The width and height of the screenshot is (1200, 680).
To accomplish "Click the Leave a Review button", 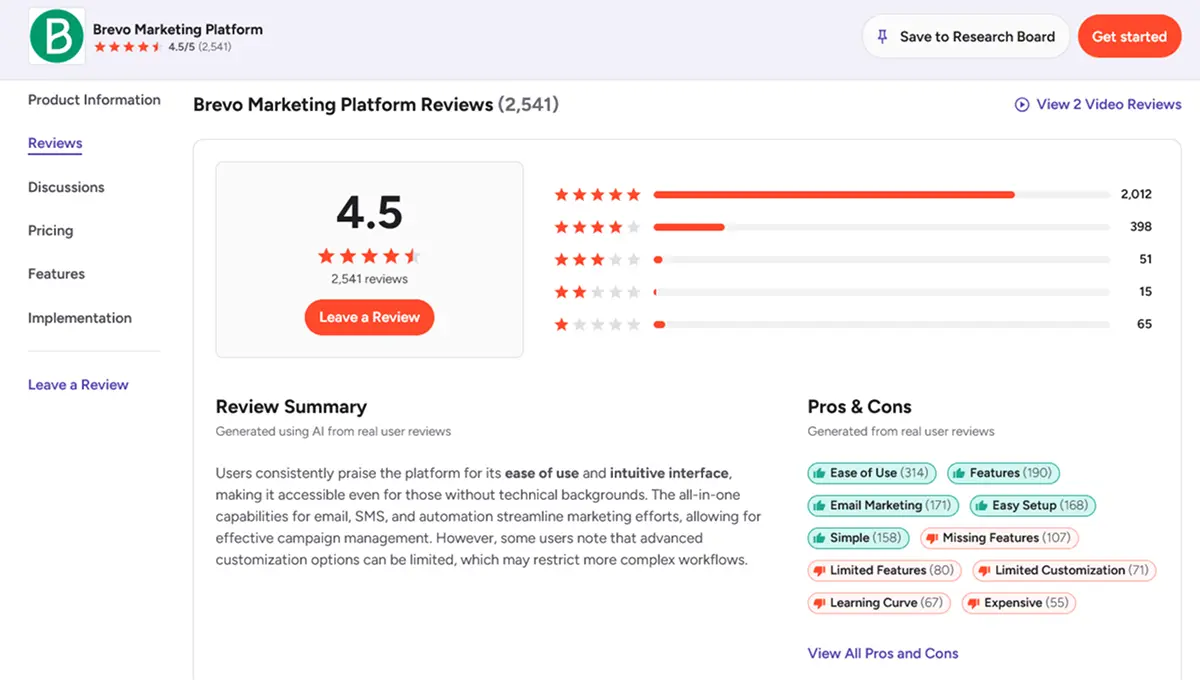I will click(x=369, y=317).
